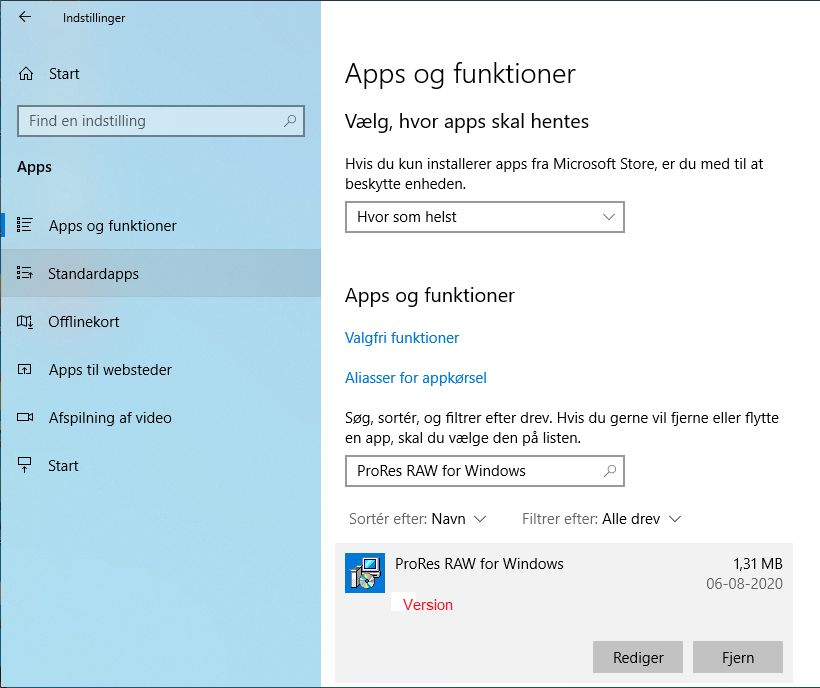Click the Indstillinger window title
Screen dimensions: 820x688
click(94, 18)
